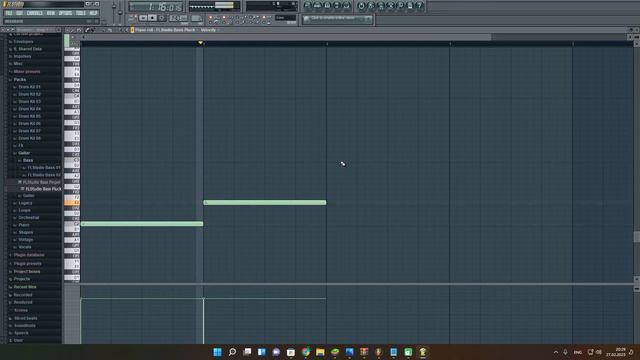
Task: Expand the Impulses folder
Action: [22, 56]
